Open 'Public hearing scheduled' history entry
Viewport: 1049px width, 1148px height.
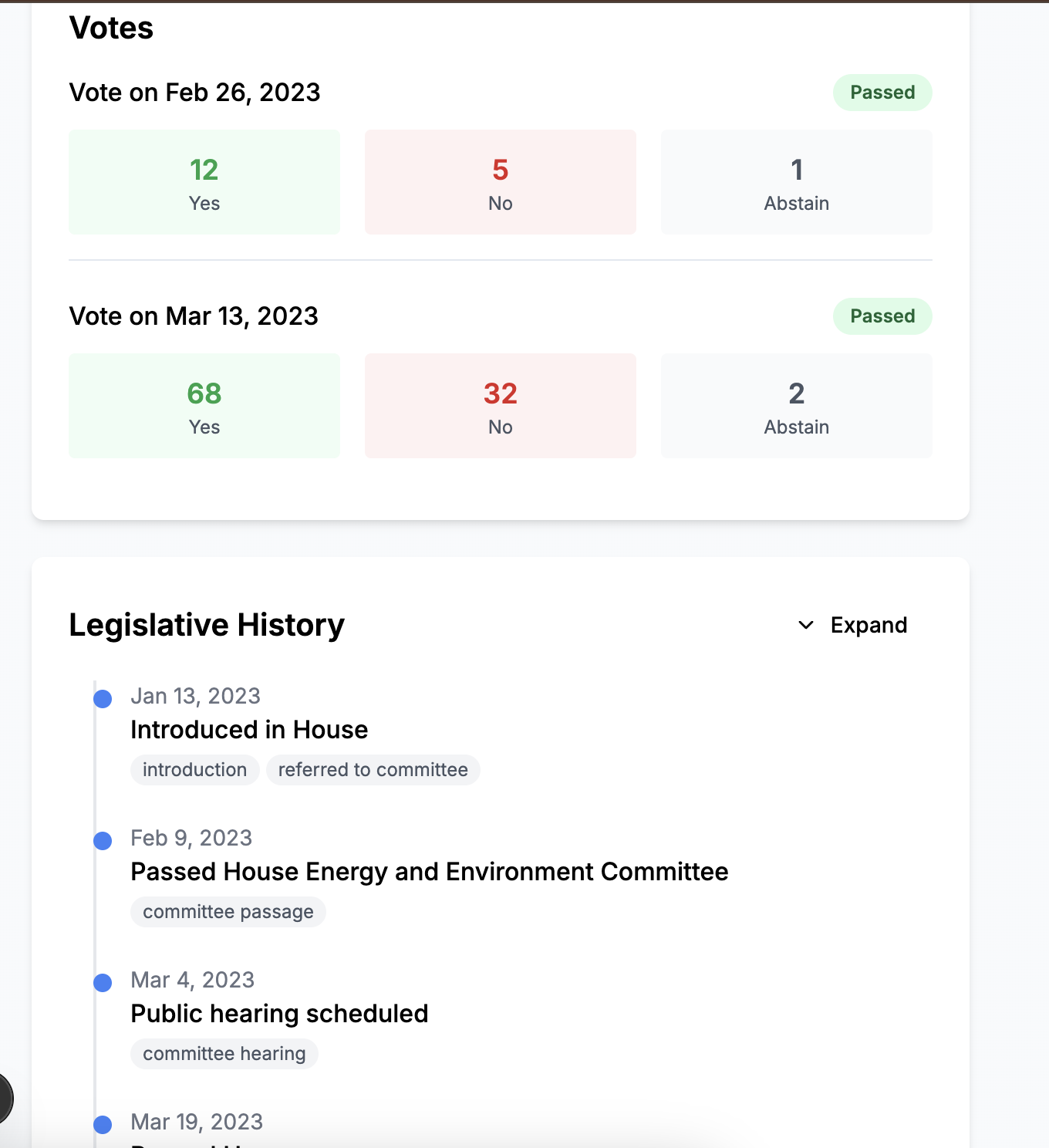click(279, 1014)
